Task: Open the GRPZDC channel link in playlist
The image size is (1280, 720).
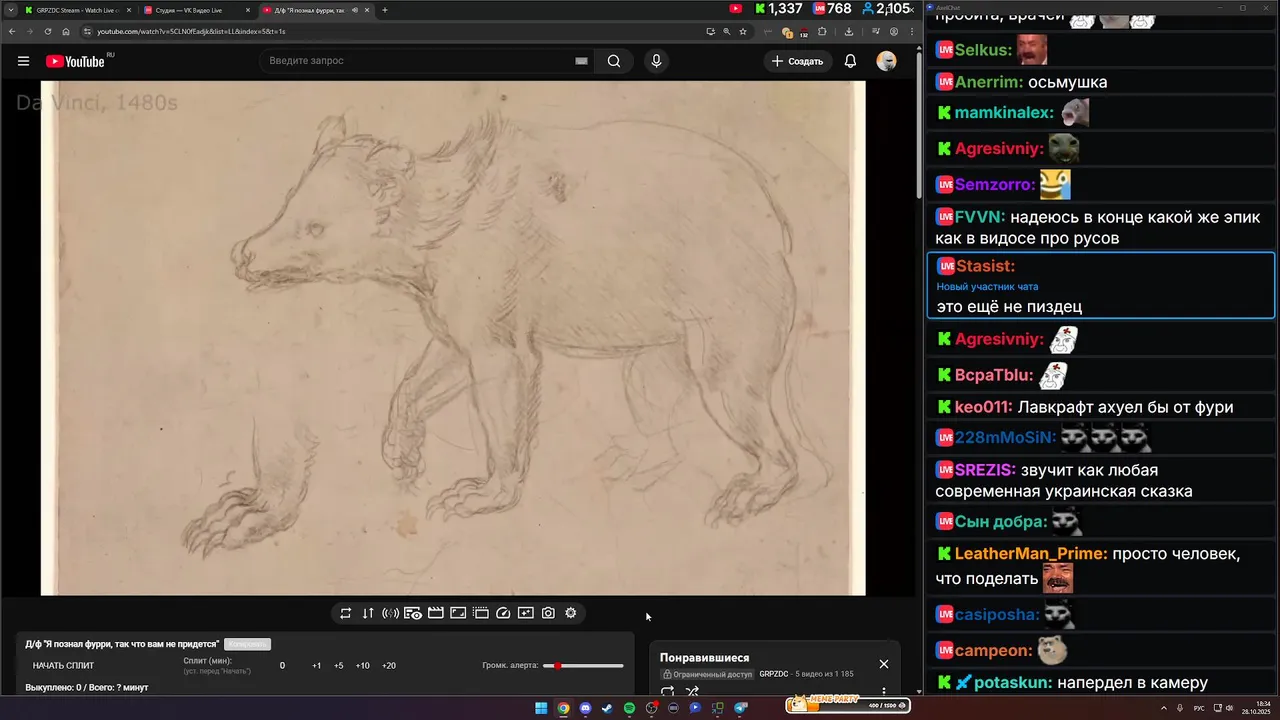Action: [774, 674]
